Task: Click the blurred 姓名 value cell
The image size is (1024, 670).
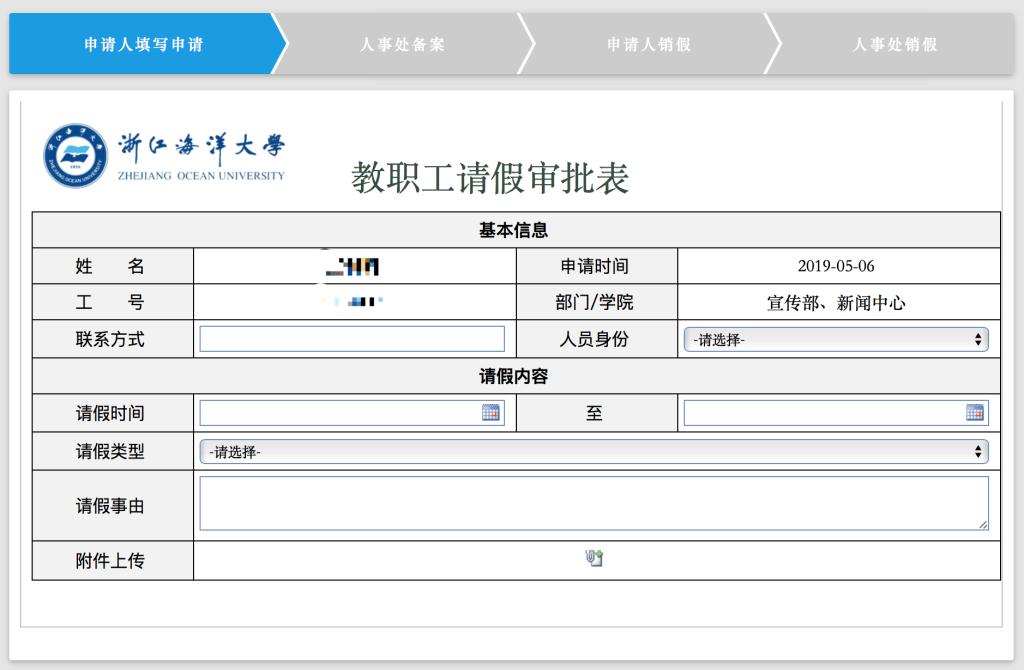Action: pos(355,266)
